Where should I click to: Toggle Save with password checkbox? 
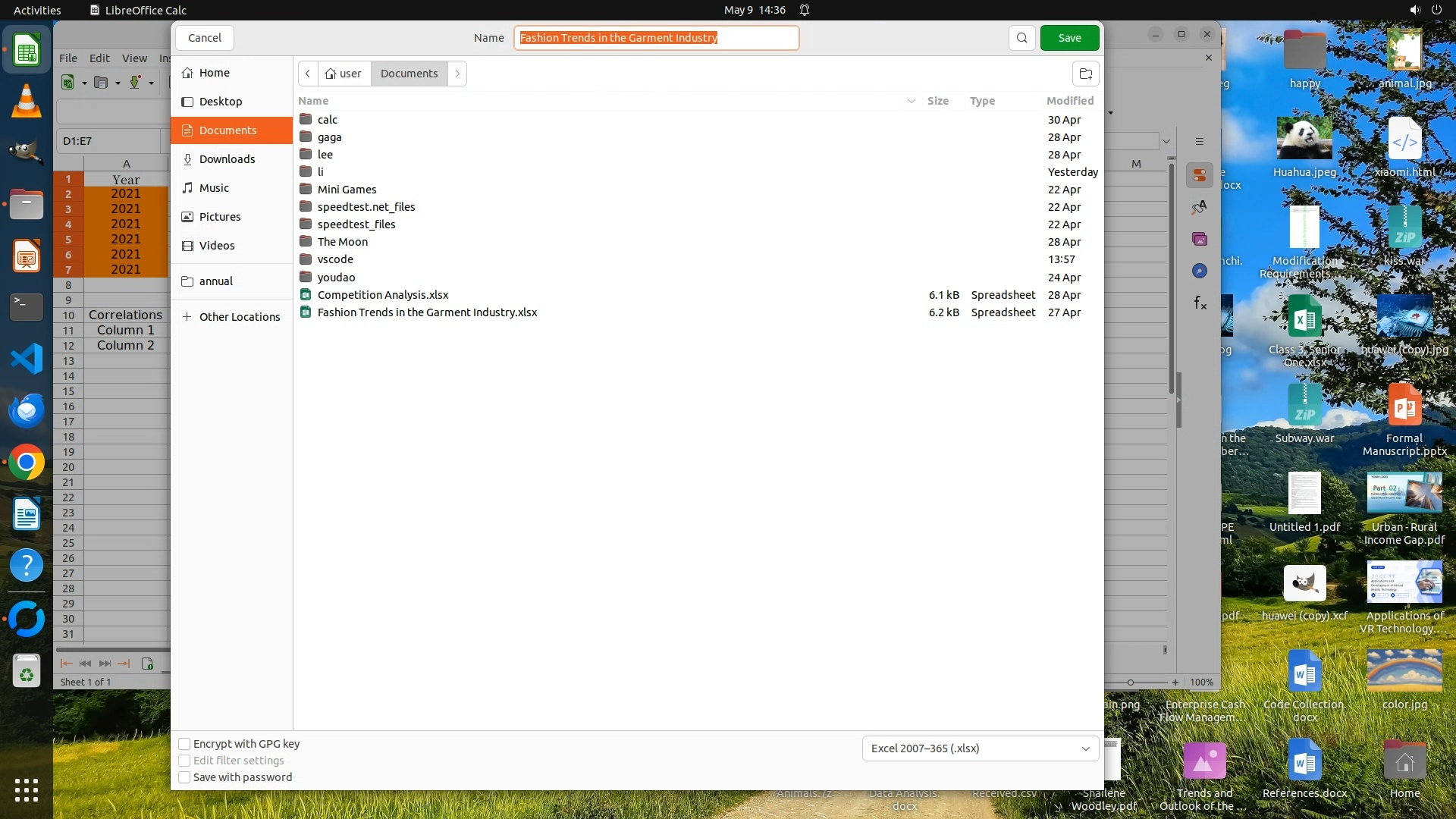184,777
